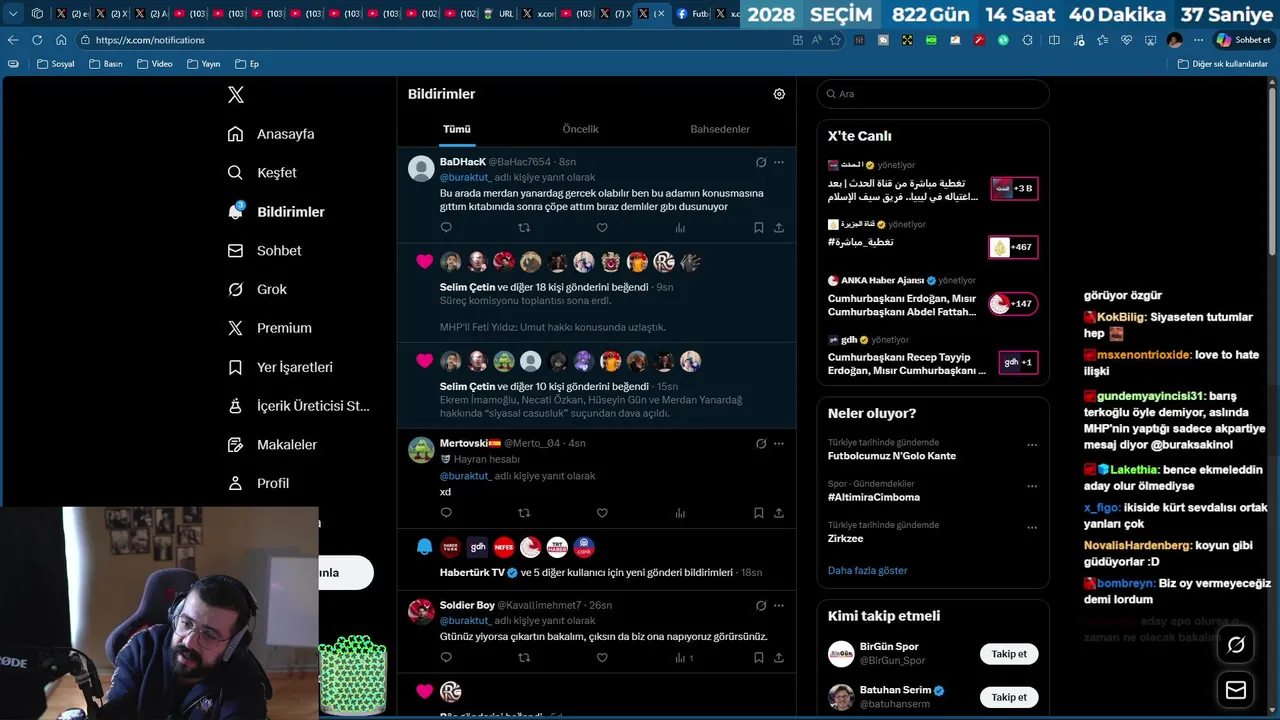Repost Soldier Boy's reply
The height and width of the screenshot is (720, 1280).
[x=524, y=658]
